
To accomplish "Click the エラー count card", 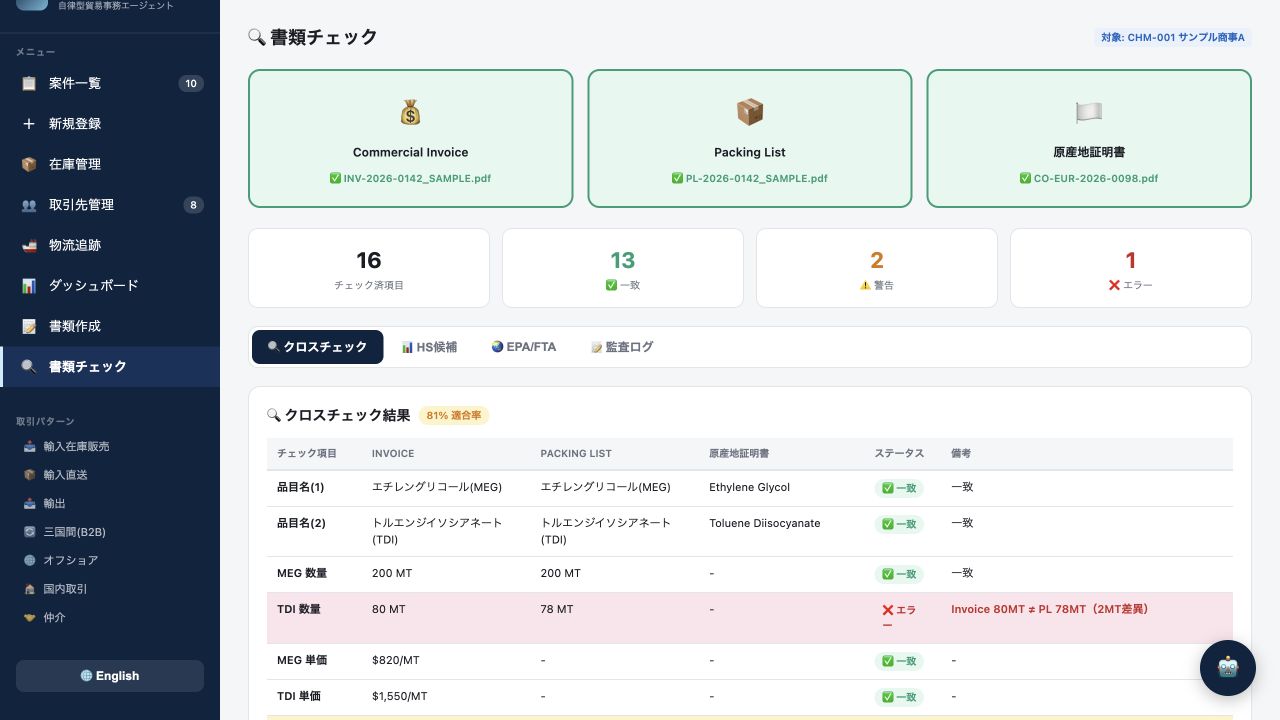I will [x=1131, y=268].
